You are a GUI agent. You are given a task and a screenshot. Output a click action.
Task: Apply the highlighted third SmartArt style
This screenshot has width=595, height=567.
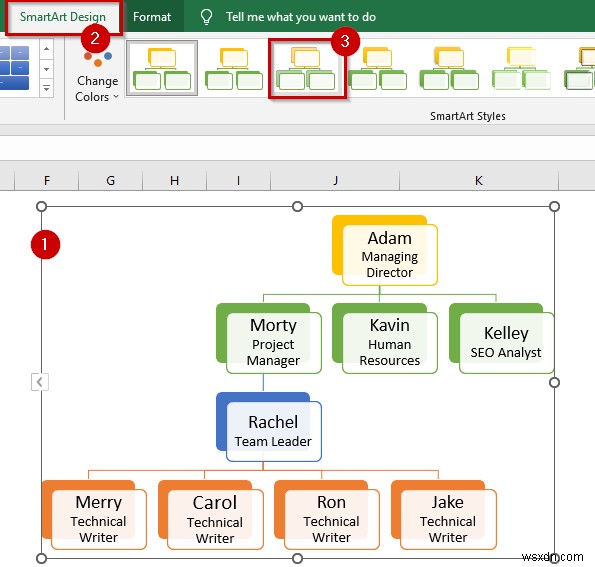(x=307, y=68)
